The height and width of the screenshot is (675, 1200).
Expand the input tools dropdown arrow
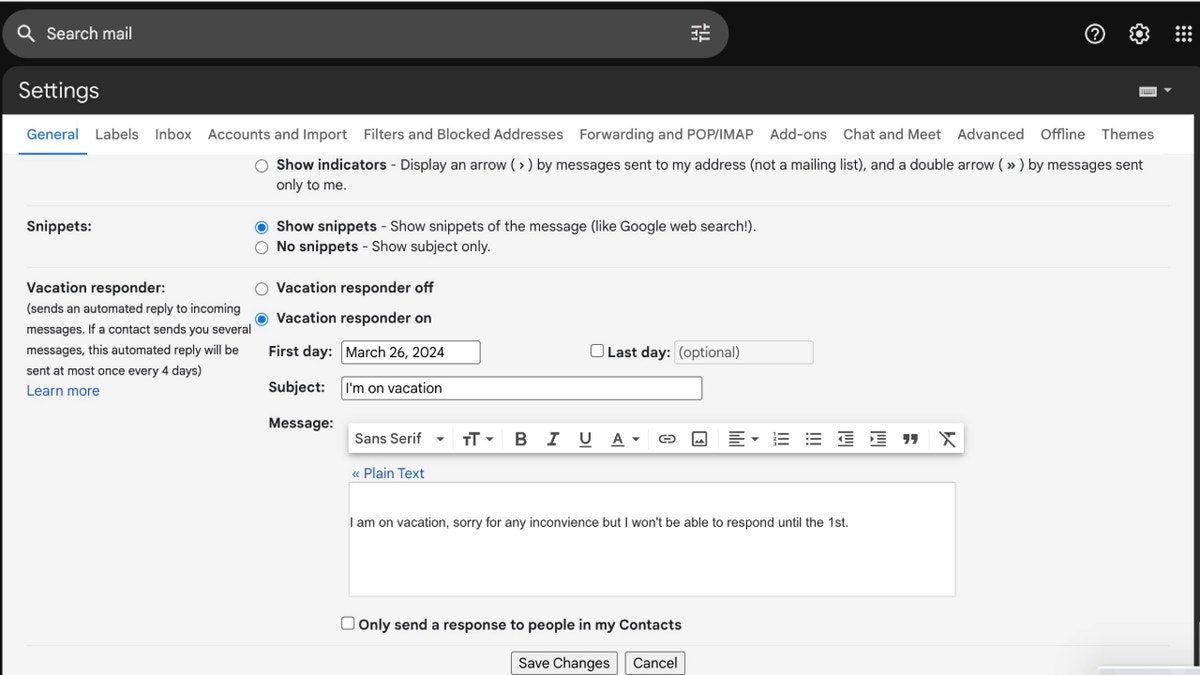(1167, 91)
